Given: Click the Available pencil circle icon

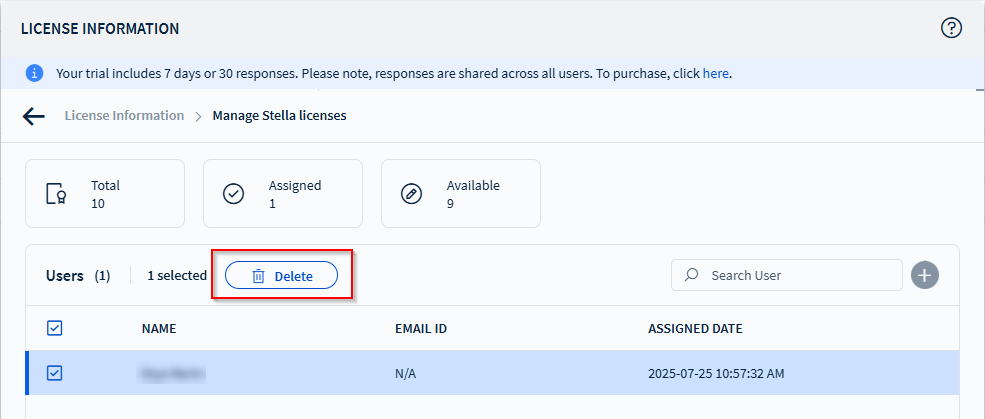Looking at the screenshot, I should point(411,194).
